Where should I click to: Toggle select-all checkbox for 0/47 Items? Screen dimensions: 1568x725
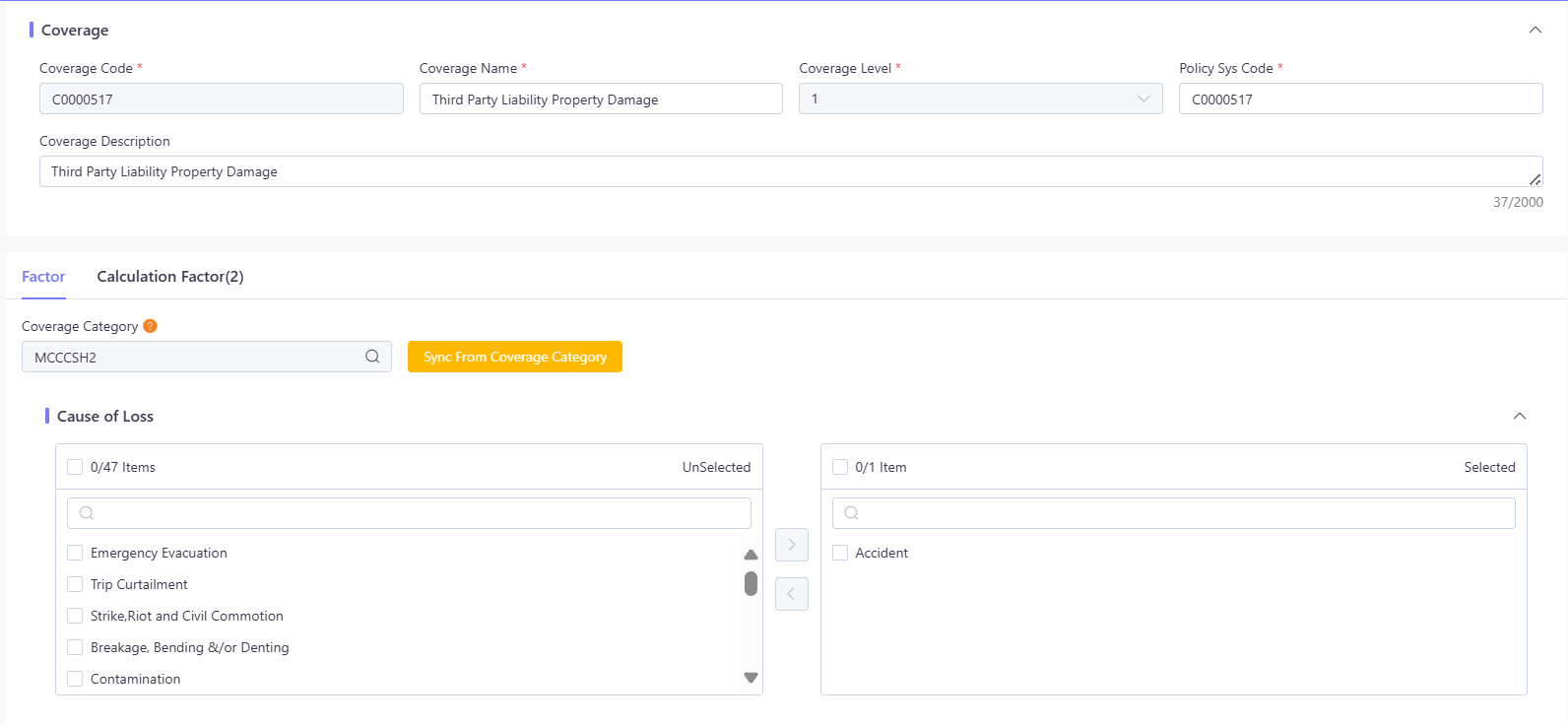click(75, 467)
